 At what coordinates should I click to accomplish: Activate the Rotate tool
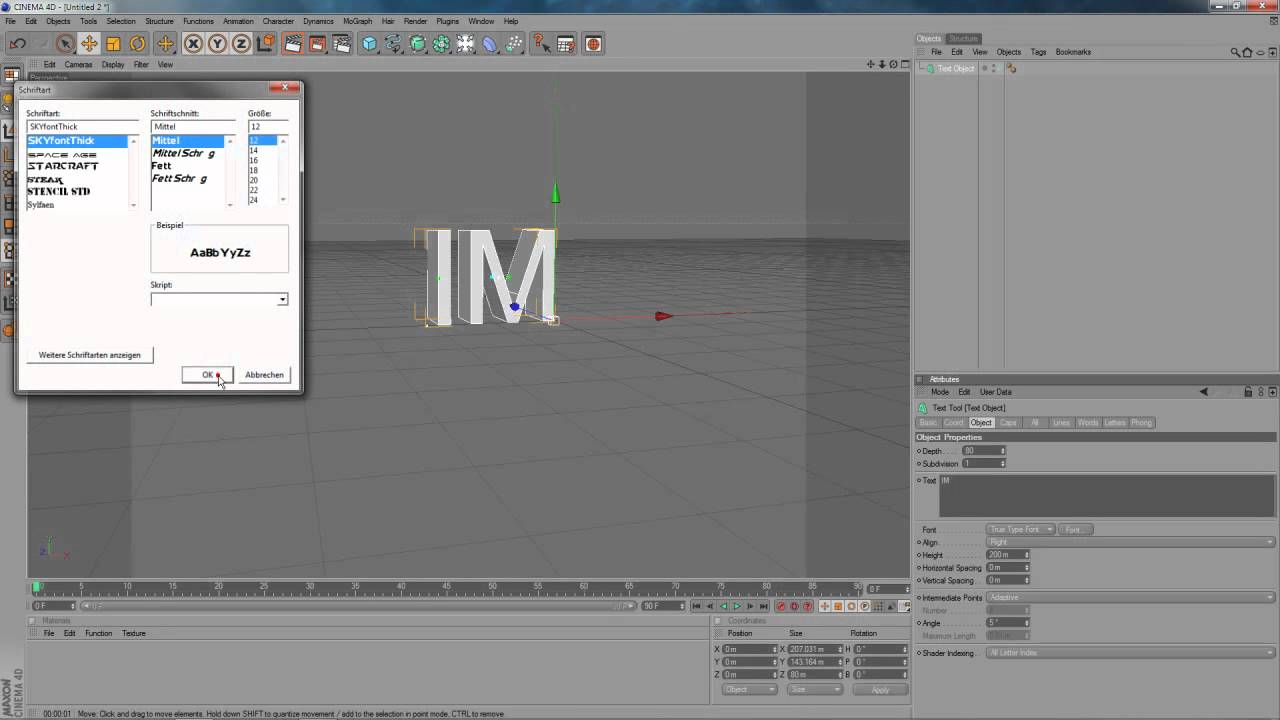tap(137, 44)
